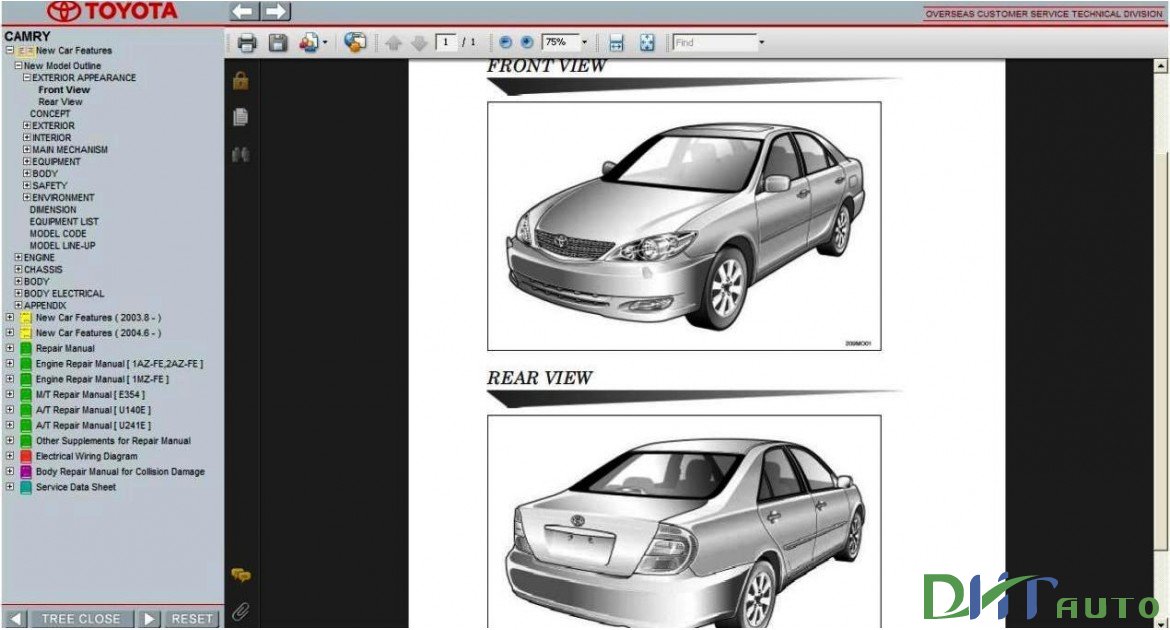Click the front view car illustration

[x=684, y=226]
